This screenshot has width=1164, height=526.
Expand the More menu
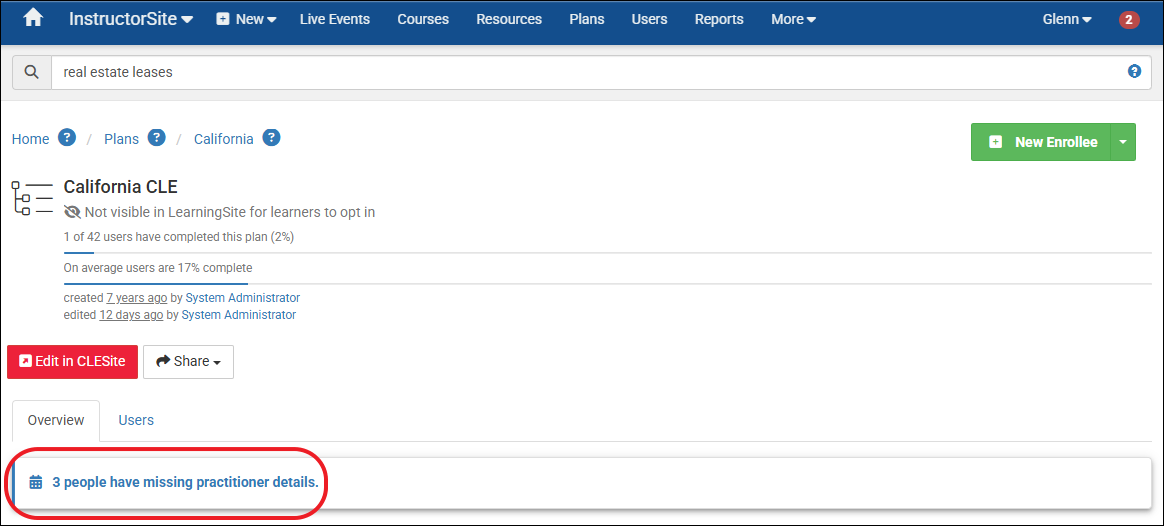pos(794,19)
